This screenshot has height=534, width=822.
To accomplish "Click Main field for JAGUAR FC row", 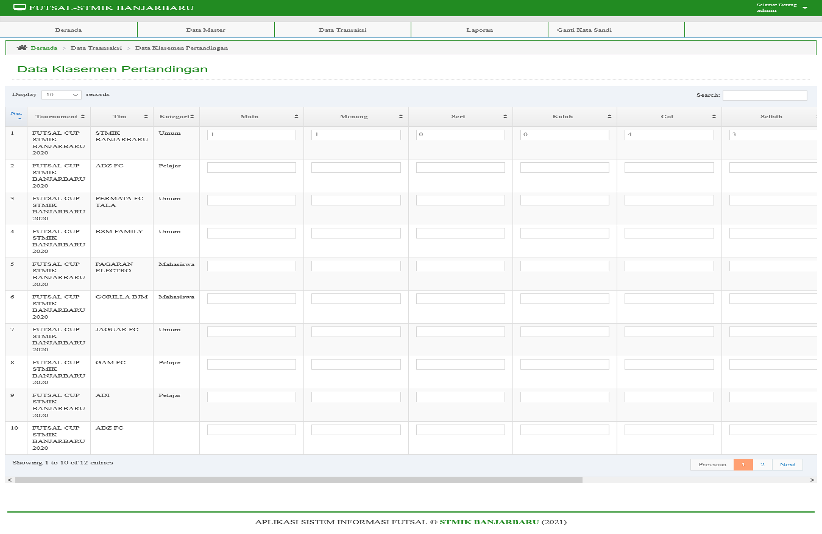I will [x=251, y=332].
